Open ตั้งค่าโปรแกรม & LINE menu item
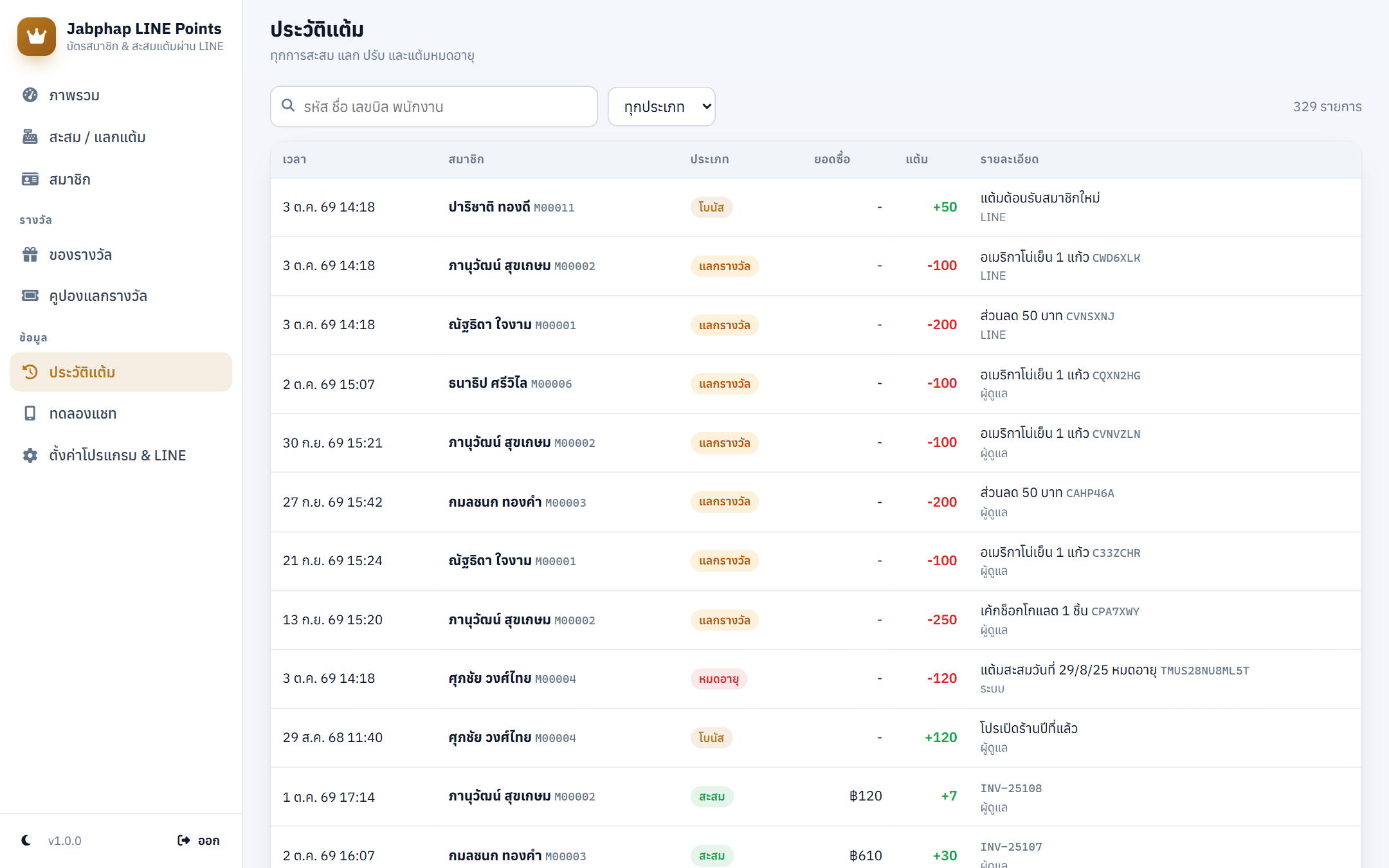1389x868 pixels. coord(121,455)
